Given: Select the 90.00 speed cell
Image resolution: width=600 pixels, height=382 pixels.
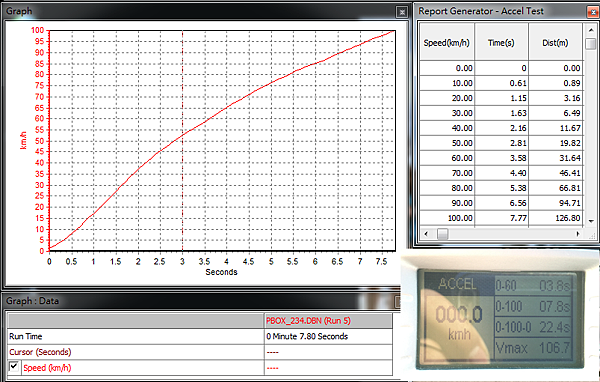Looking at the screenshot, I should point(447,203).
